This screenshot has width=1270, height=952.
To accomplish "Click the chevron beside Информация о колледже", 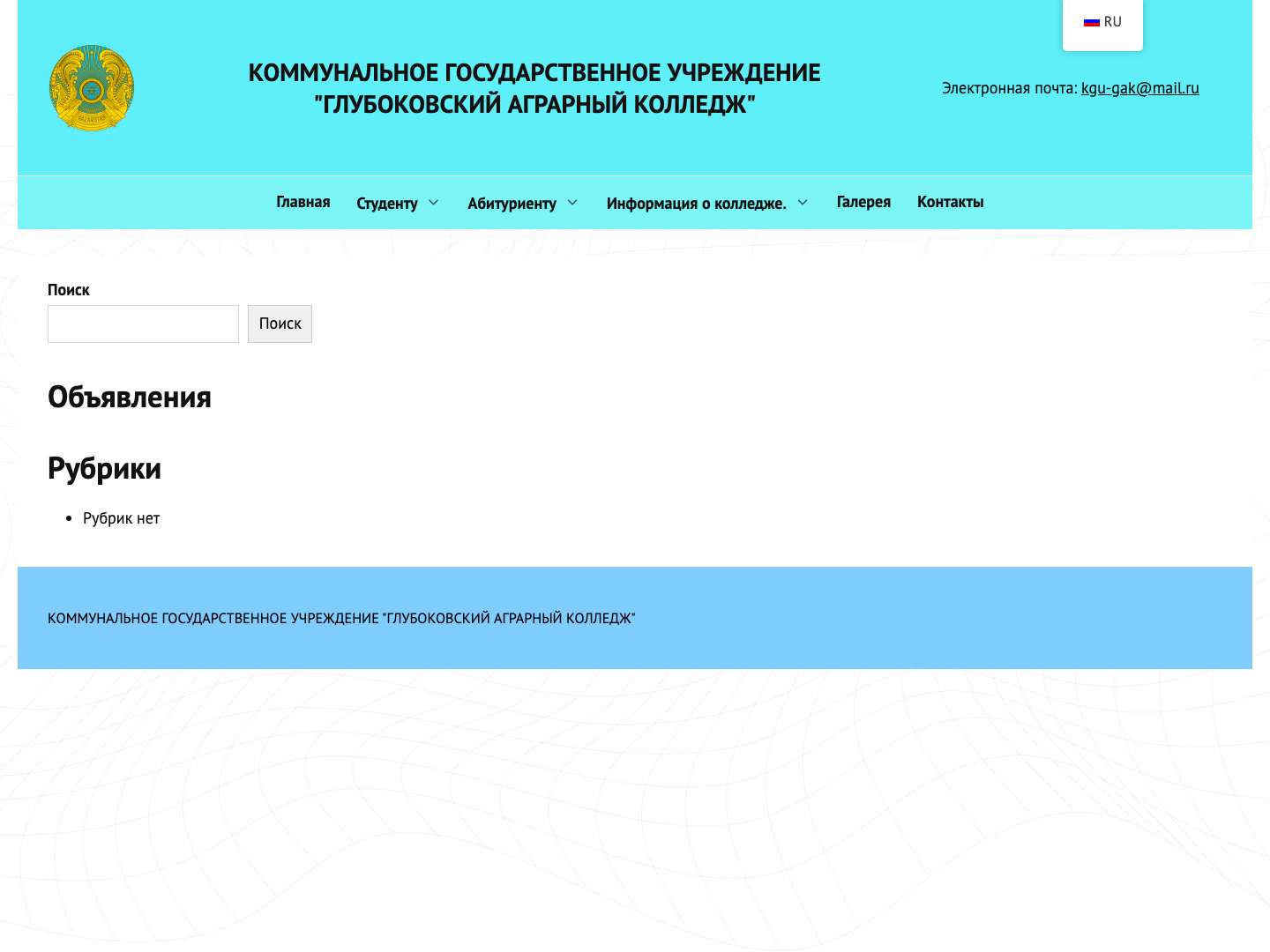I will 803,203.
